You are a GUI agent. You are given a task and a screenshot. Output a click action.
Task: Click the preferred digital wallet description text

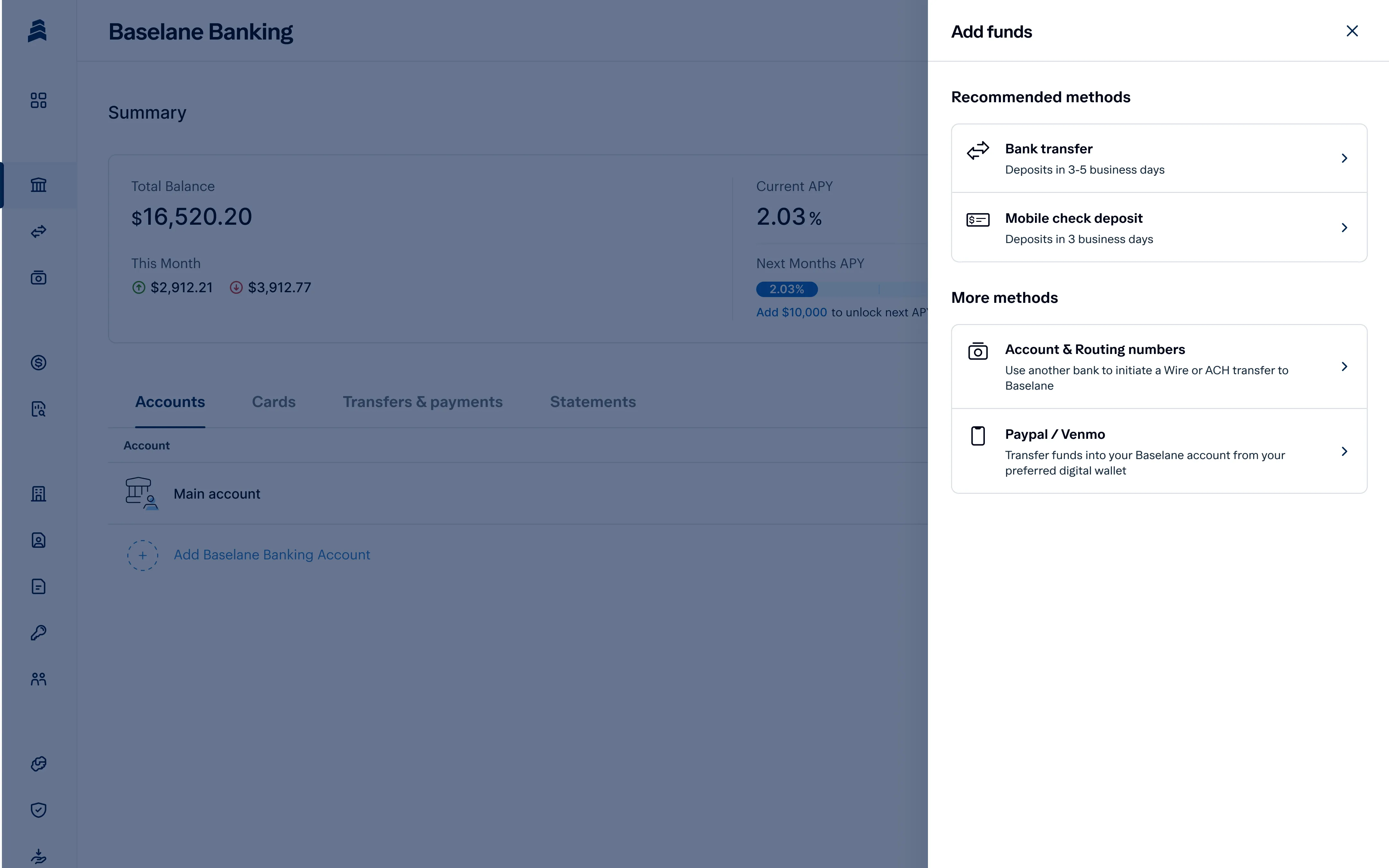tap(1145, 463)
